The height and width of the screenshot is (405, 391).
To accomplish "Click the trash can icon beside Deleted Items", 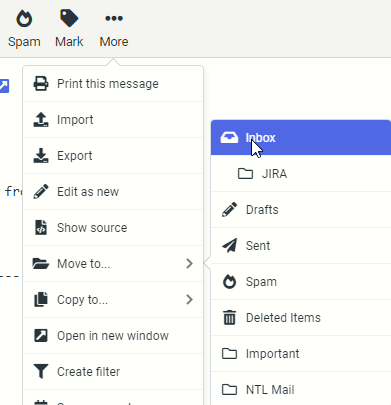I will tap(229, 317).
